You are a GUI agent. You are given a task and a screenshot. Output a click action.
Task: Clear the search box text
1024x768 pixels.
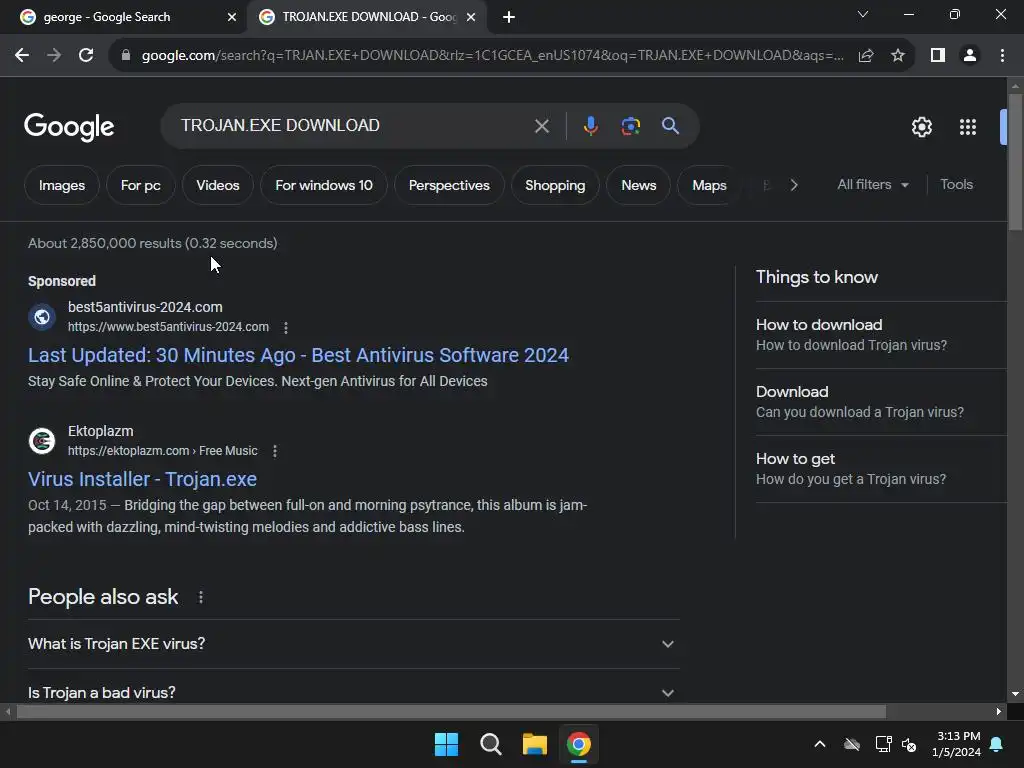click(541, 126)
